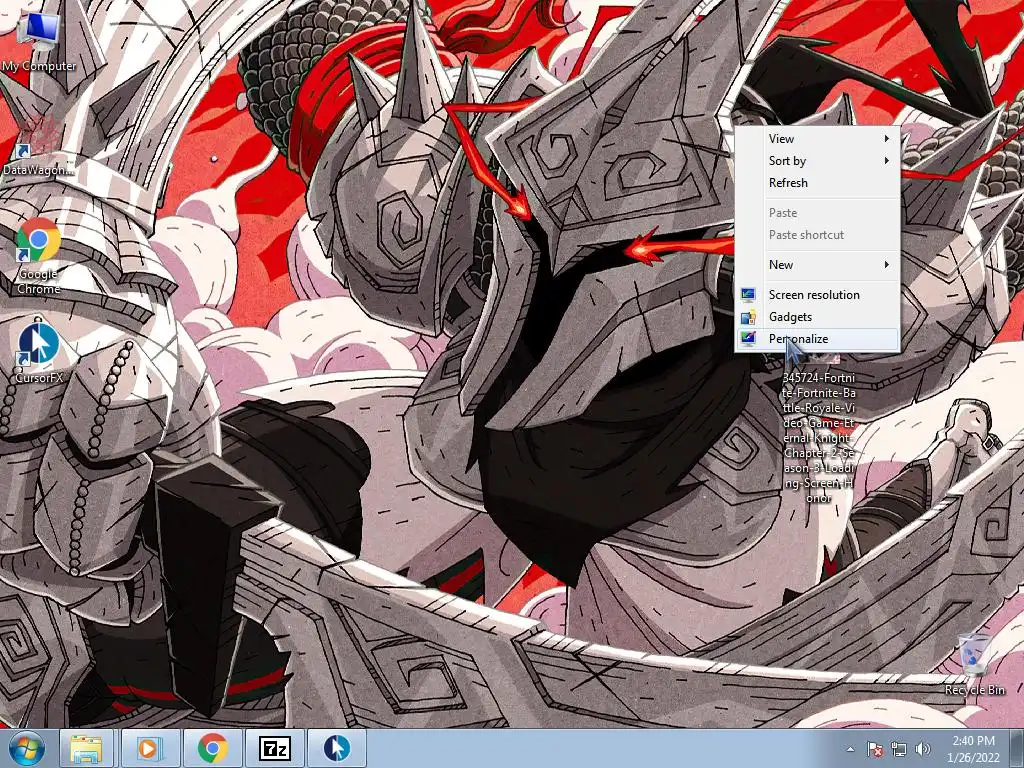Click the New submenu arrow
Viewport: 1024px width, 768px height.
(886, 264)
